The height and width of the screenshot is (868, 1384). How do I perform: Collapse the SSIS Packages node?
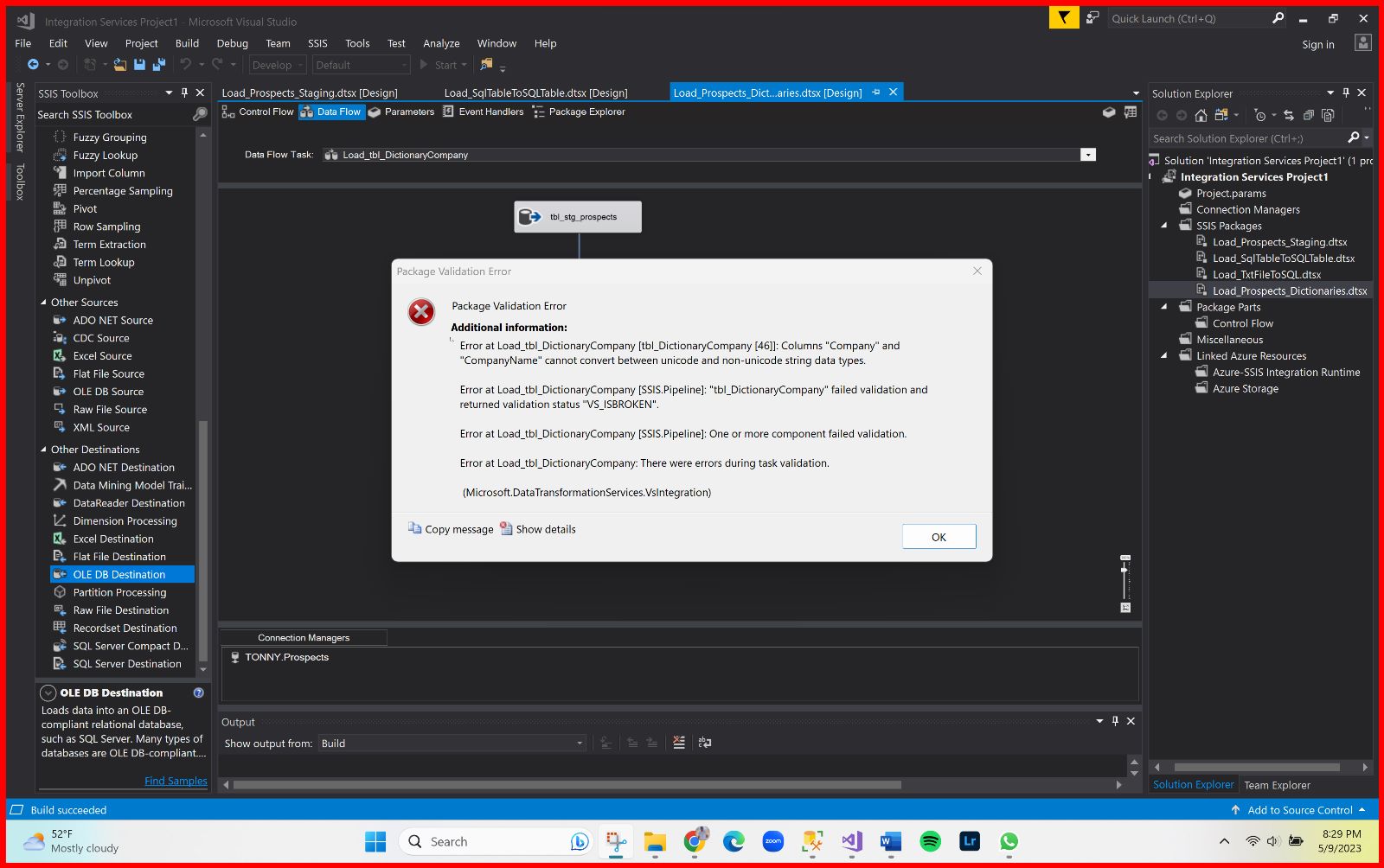tap(1163, 226)
